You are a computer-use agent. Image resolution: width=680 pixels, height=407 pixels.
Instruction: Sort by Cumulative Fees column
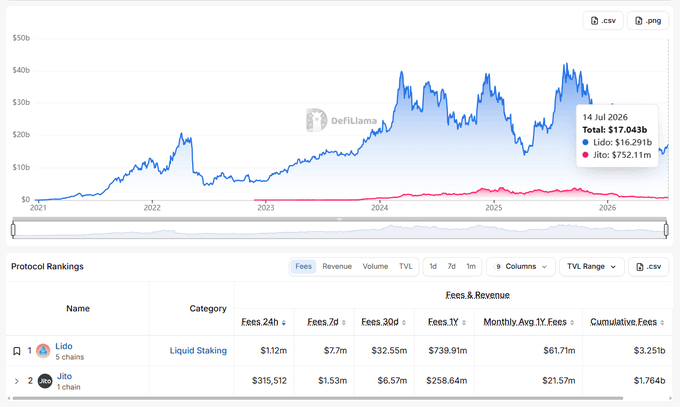click(x=627, y=322)
